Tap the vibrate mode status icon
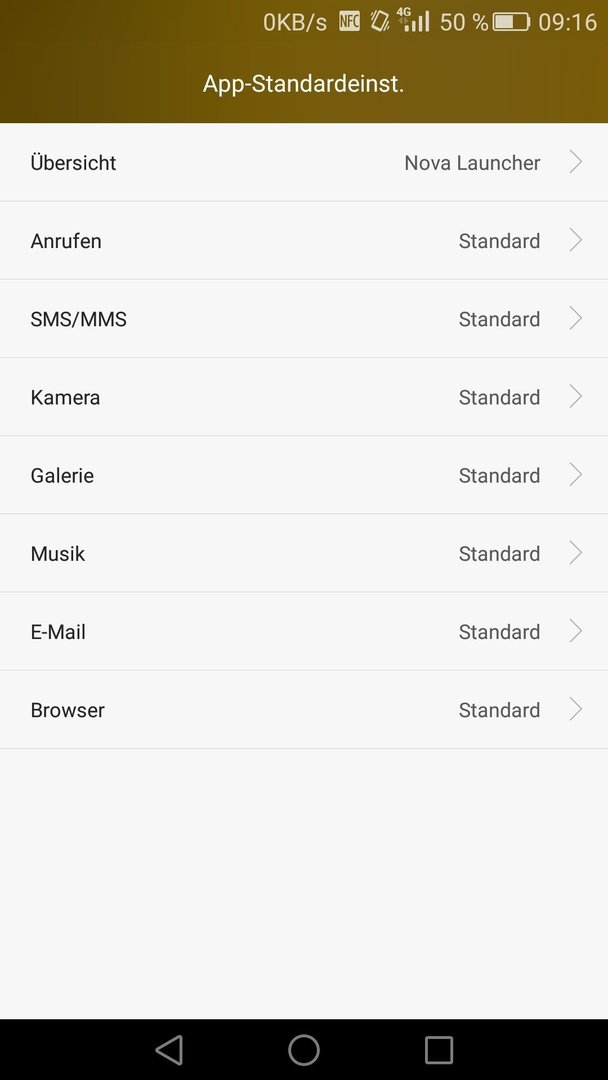 coord(379,21)
